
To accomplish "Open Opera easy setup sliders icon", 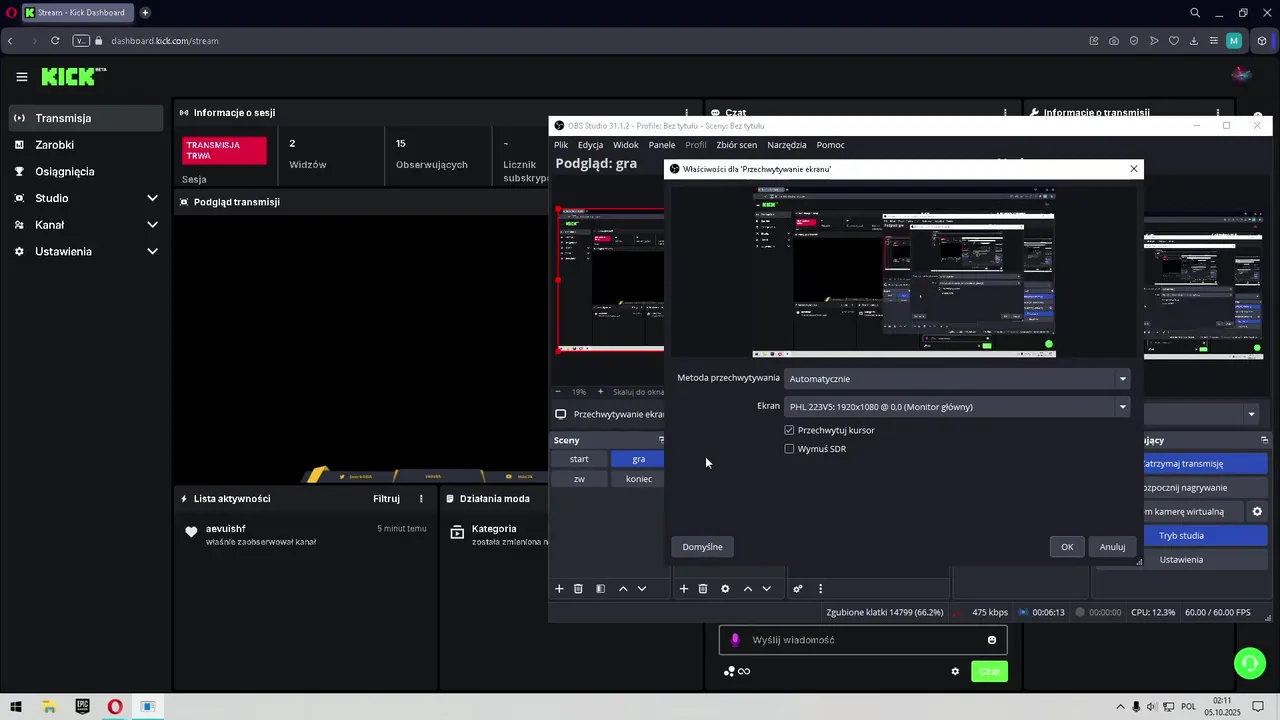I will pos(1214,41).
